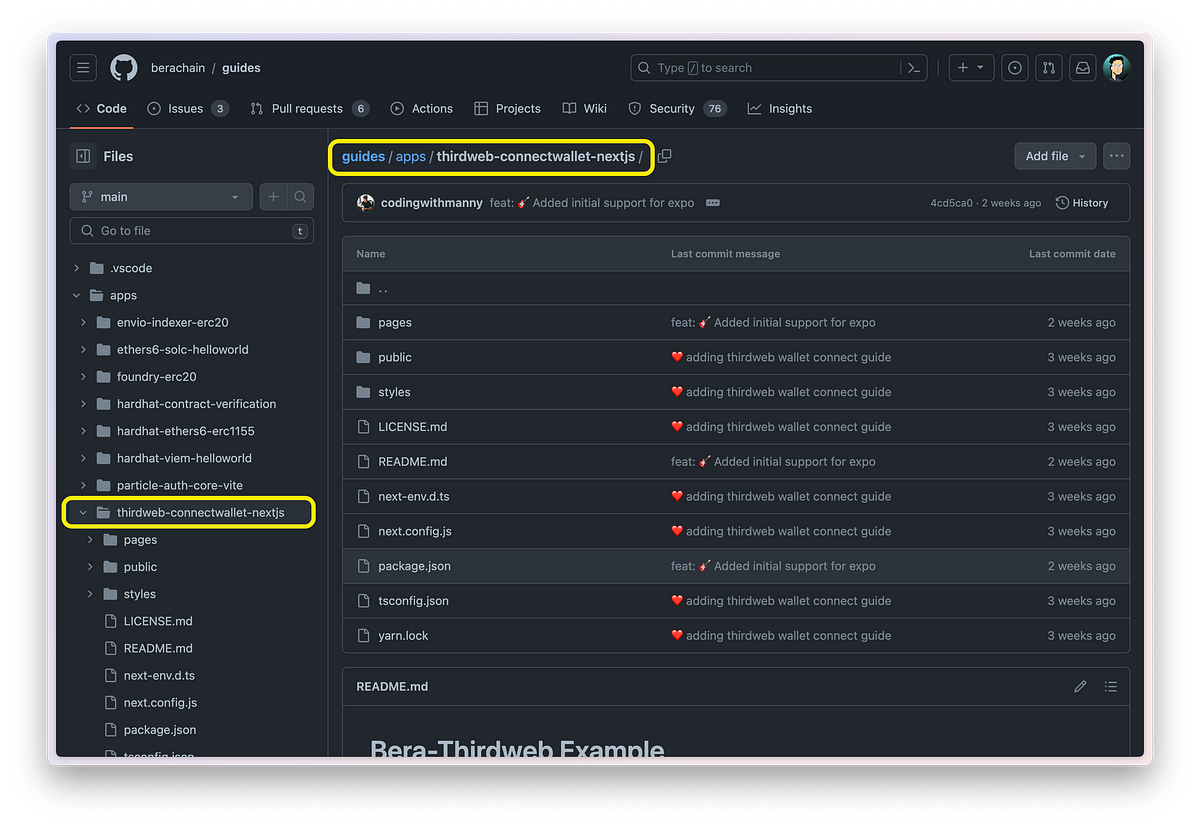Click the GitHub octocat logo
Image resolution: width=1200 pixels, height=828 pixels.
click(124, 68)
